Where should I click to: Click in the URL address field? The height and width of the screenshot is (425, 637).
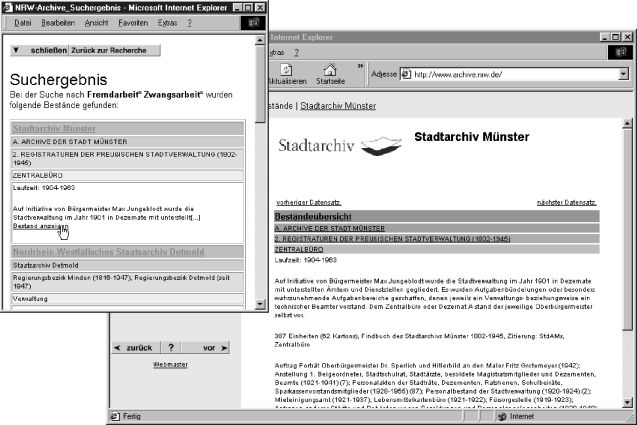[510, 74]
